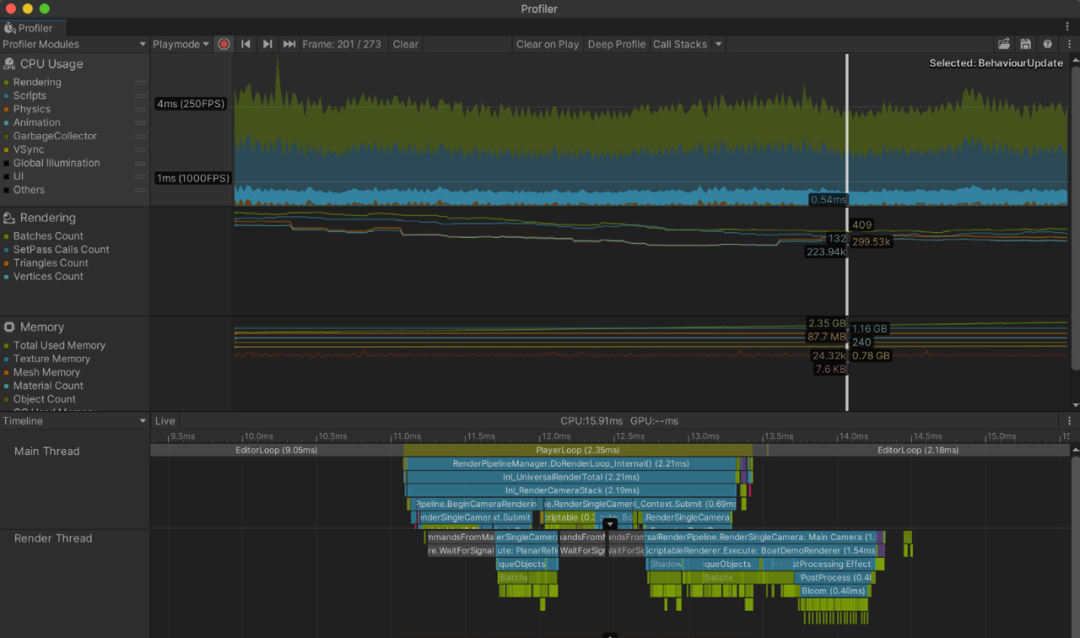Click the CPU Usage module icon
This screenshot has width=1080, height=638.
9,63
